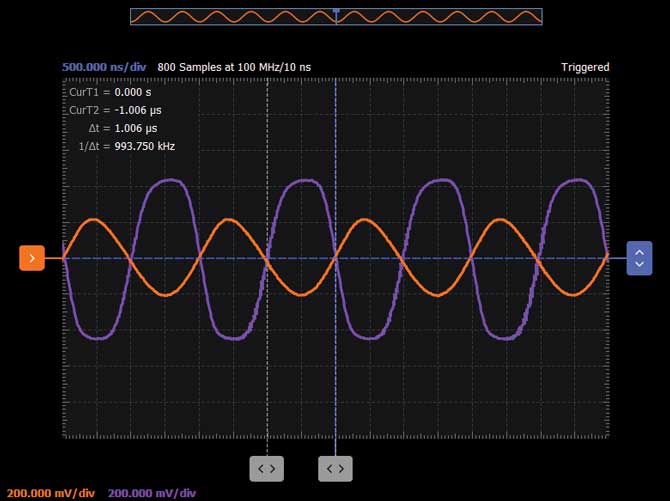Click the 800 Samples at 100 MHz label

pos(234,67)
